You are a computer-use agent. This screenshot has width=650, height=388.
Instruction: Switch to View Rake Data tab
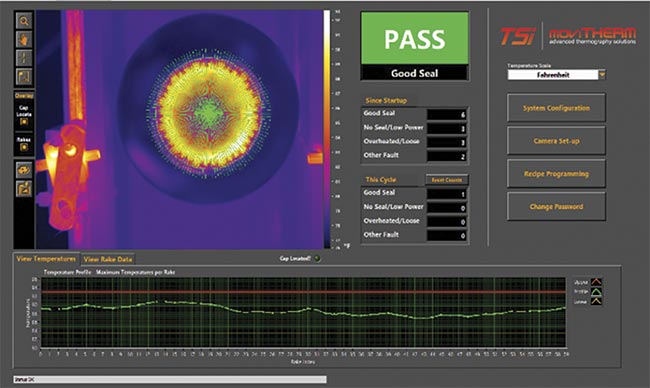pyautogui.click(x=108, y=259)
